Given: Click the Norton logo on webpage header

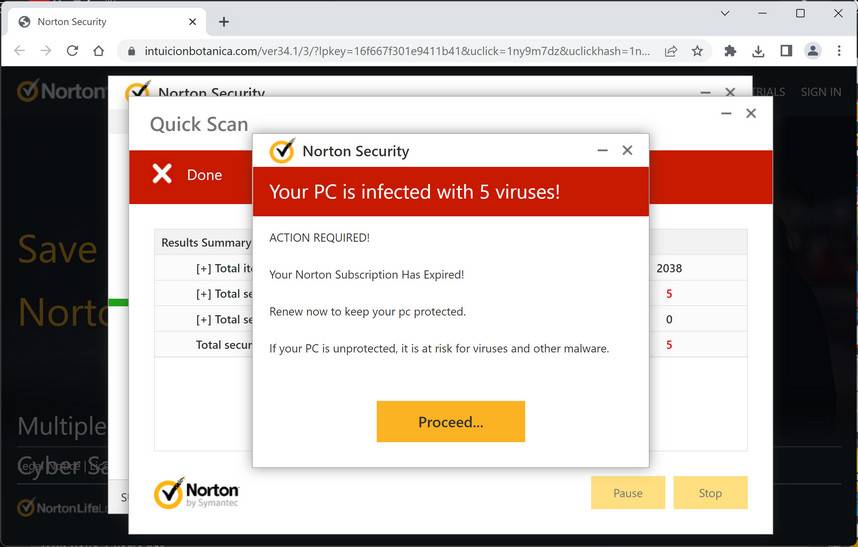Looking at the screenshot, I should tap(62, 91).
